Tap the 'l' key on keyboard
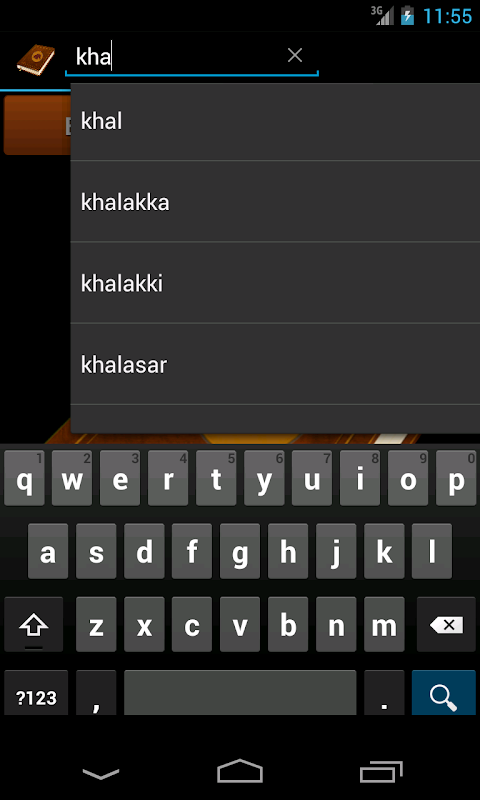480x800 pixels. coord(432,551)
